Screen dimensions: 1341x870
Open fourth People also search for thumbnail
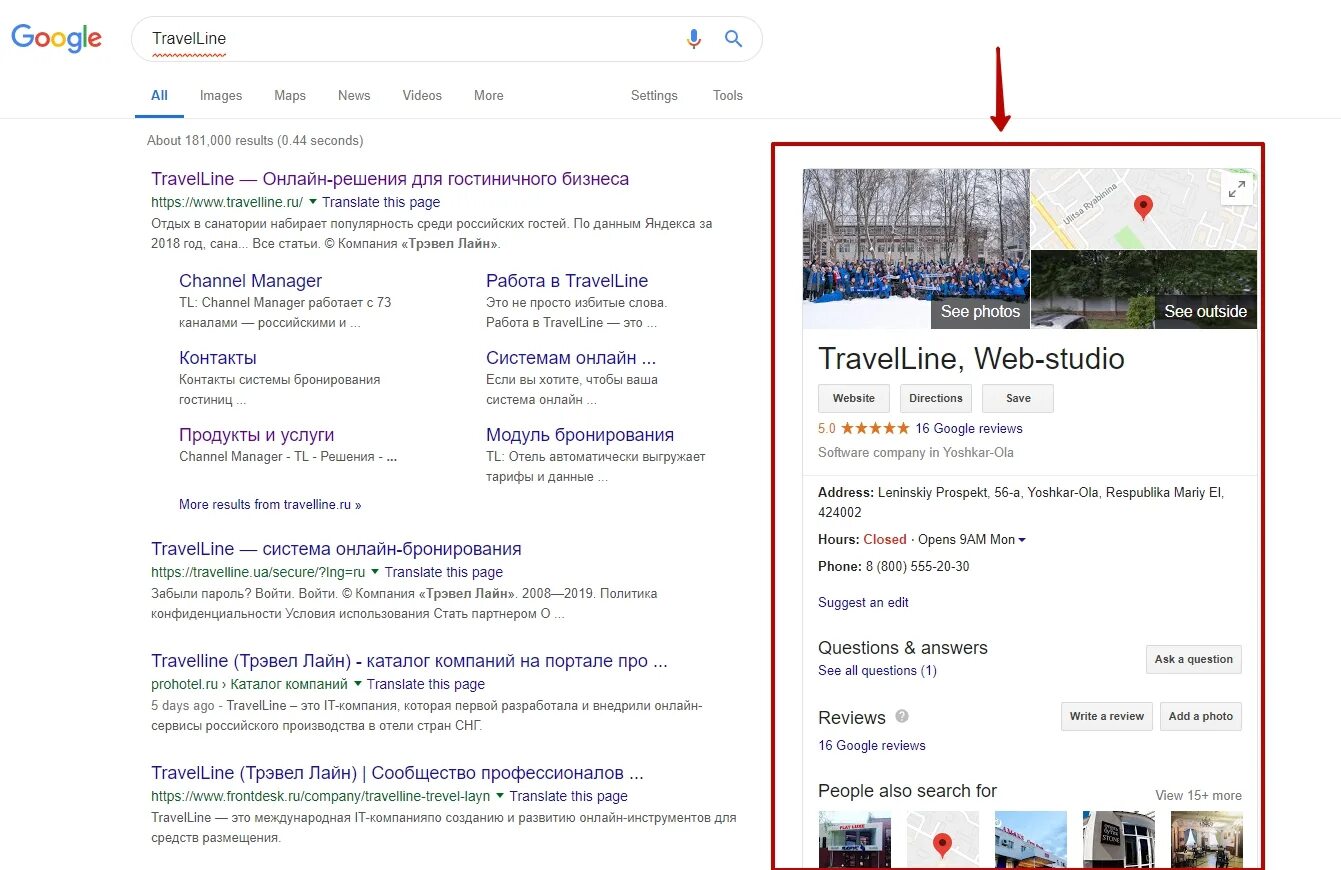(1119, 839)
